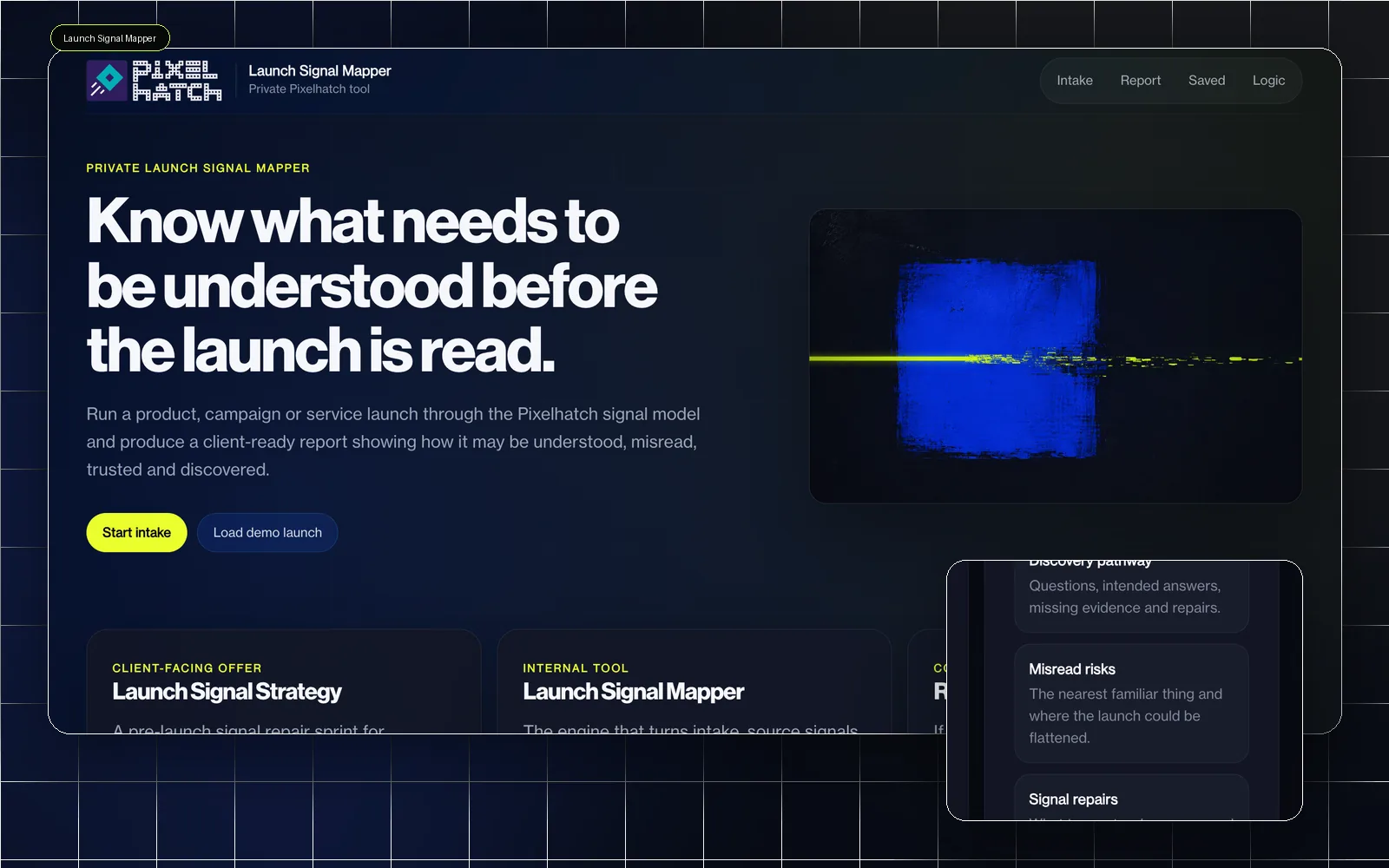
Task: Open the Launch Signal Strategy card
Action: (x=284, y=681)
